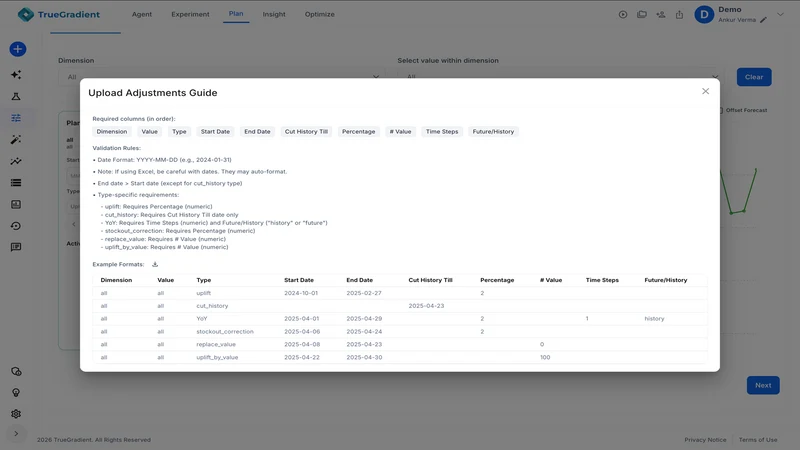800x450 pixels.
Task: Open the account menu chevron
Action: click(x=780, y=14)
